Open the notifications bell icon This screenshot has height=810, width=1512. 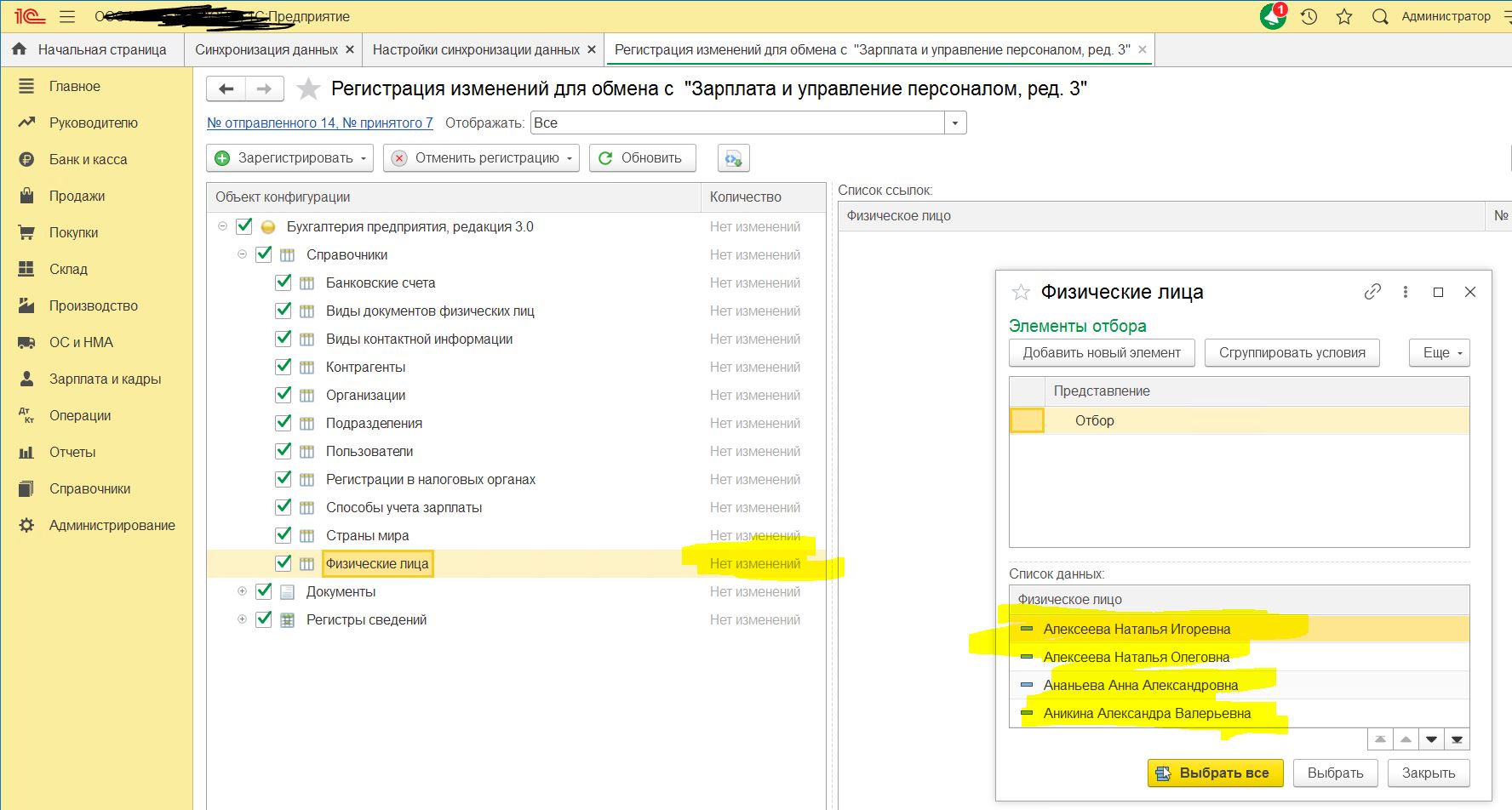(x=1273, y=16)
